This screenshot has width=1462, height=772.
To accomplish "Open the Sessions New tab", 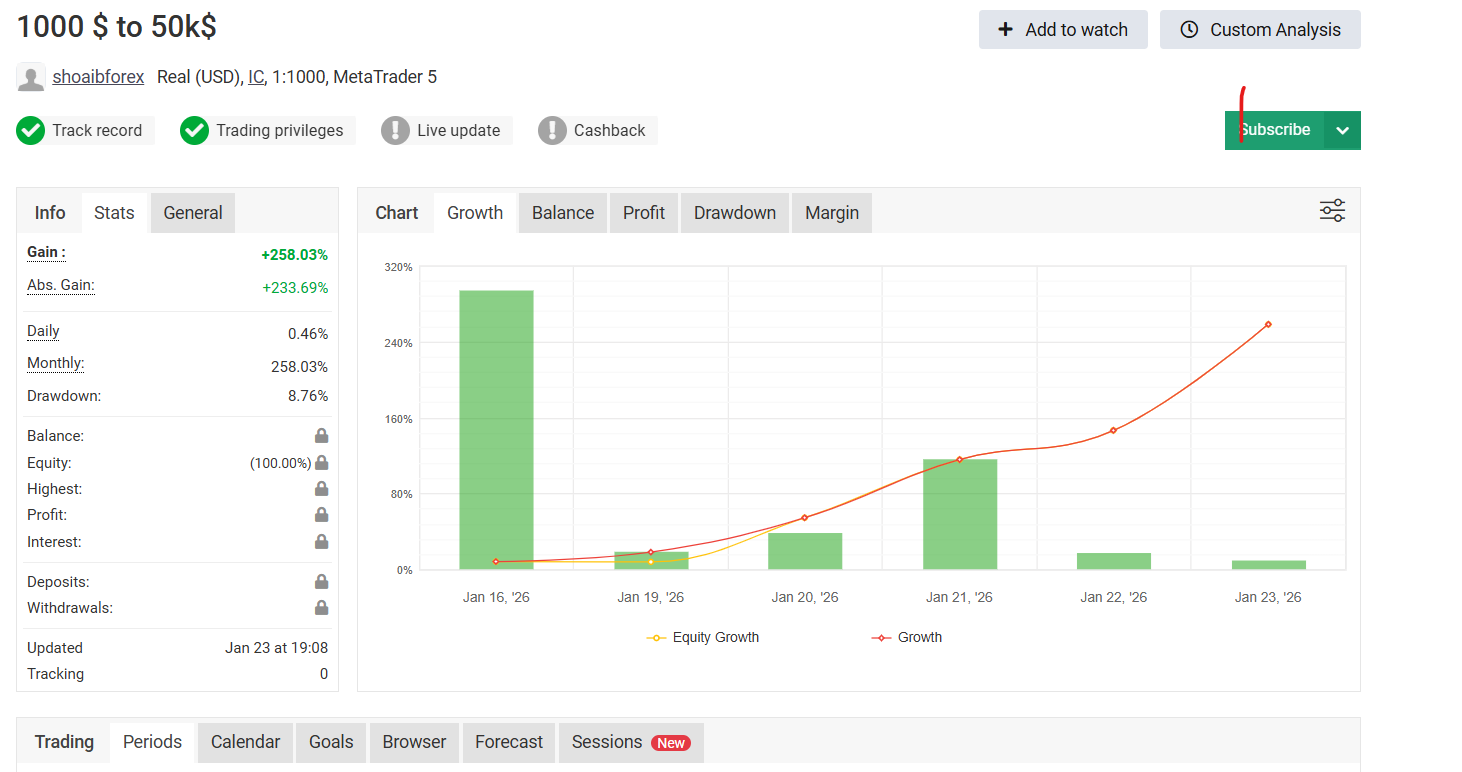I will 631,742.
